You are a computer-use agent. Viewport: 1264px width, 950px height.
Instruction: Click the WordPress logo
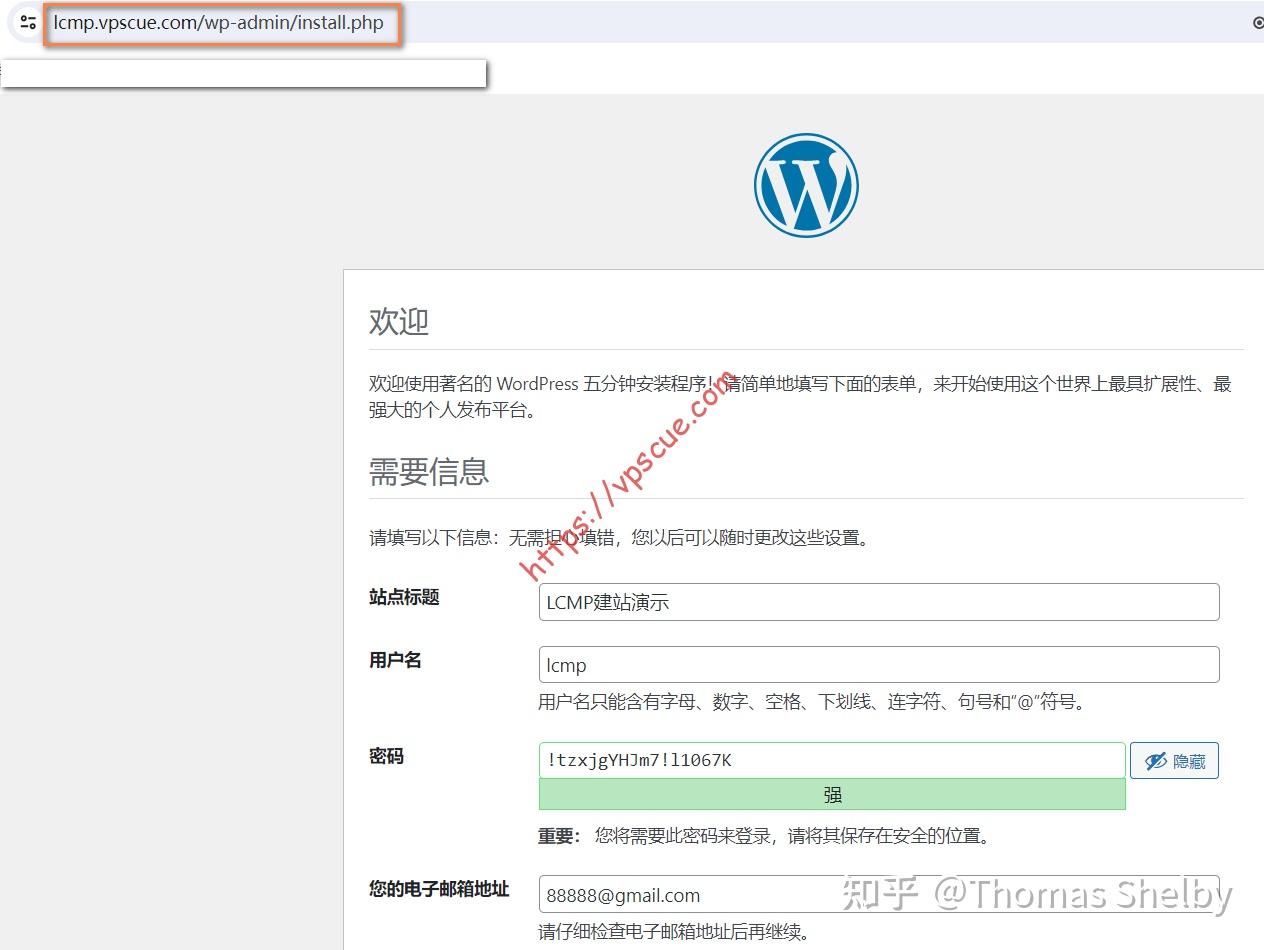coord(806,185)
